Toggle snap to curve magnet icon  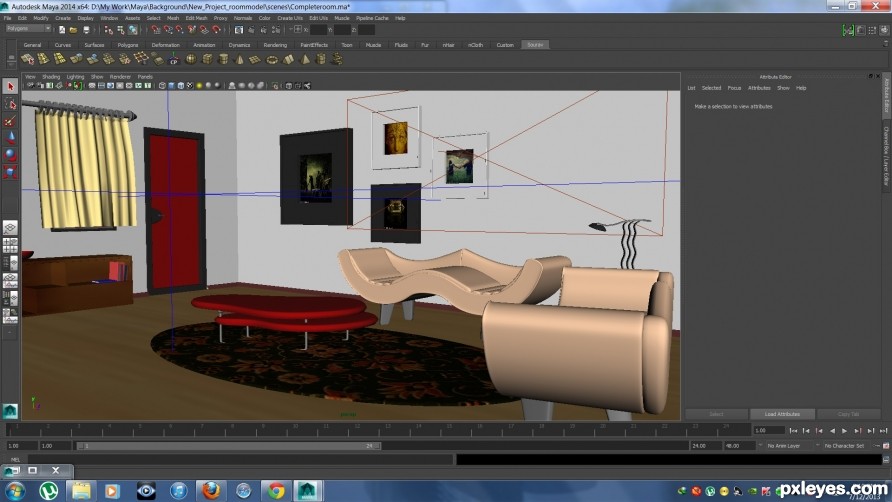click(x=168, y=30)
